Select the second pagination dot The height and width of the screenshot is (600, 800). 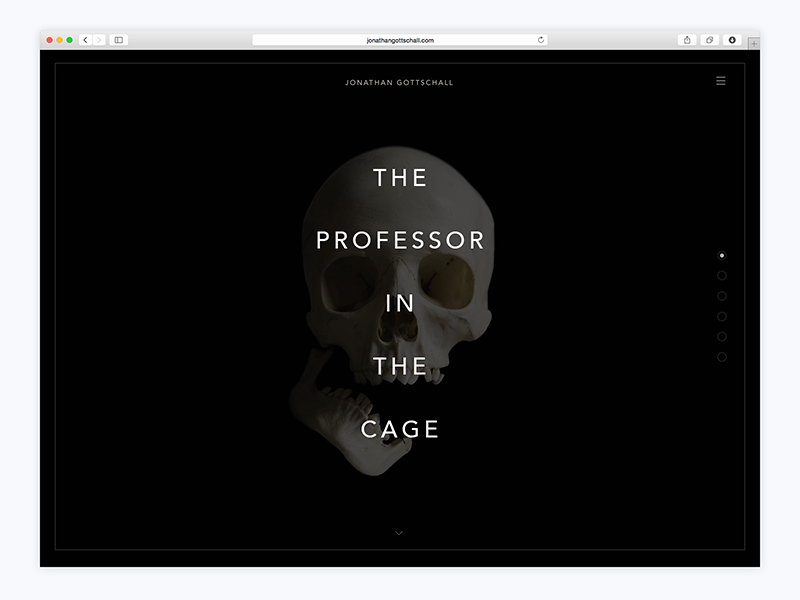(721, 274)
